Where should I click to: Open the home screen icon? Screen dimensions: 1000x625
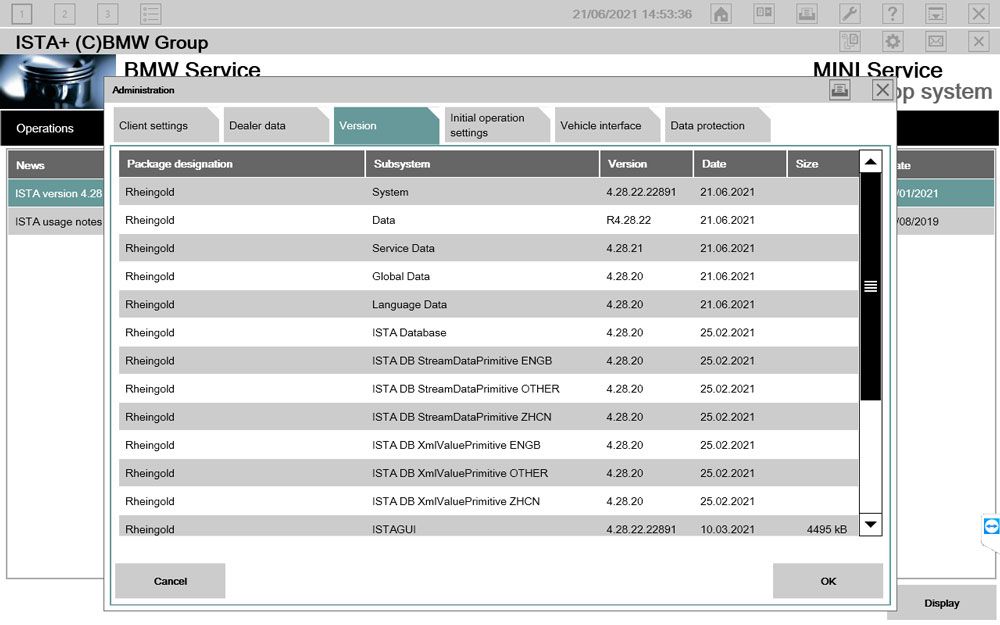click(721, 13)
